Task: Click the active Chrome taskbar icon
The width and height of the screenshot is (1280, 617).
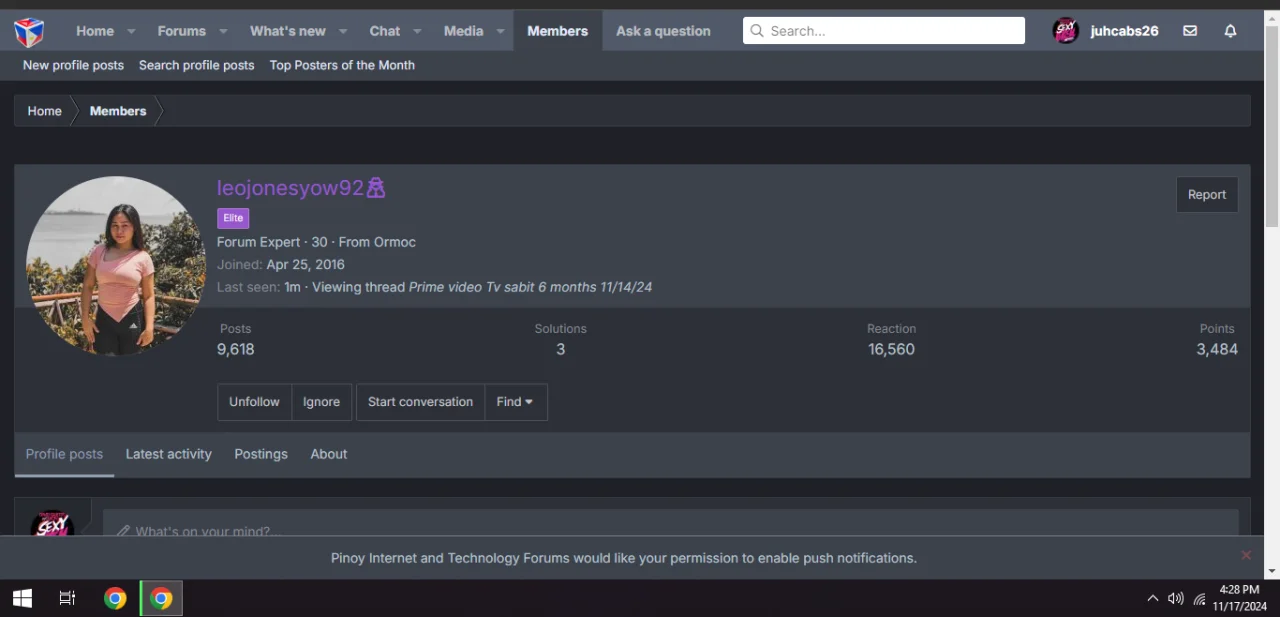Action: (x=161, y=598)
